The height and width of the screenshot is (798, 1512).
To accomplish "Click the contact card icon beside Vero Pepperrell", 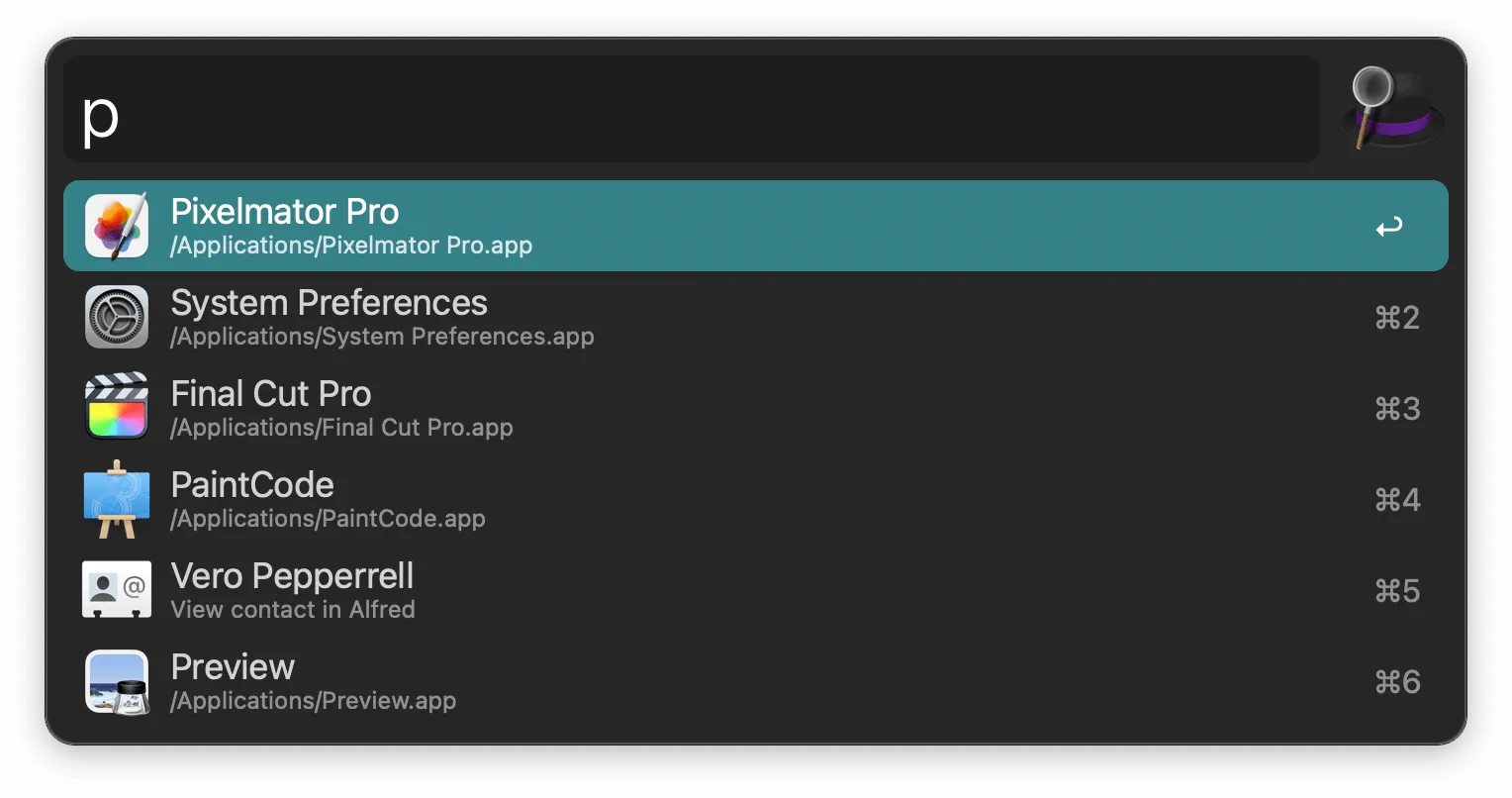I will tap(117, 590).
